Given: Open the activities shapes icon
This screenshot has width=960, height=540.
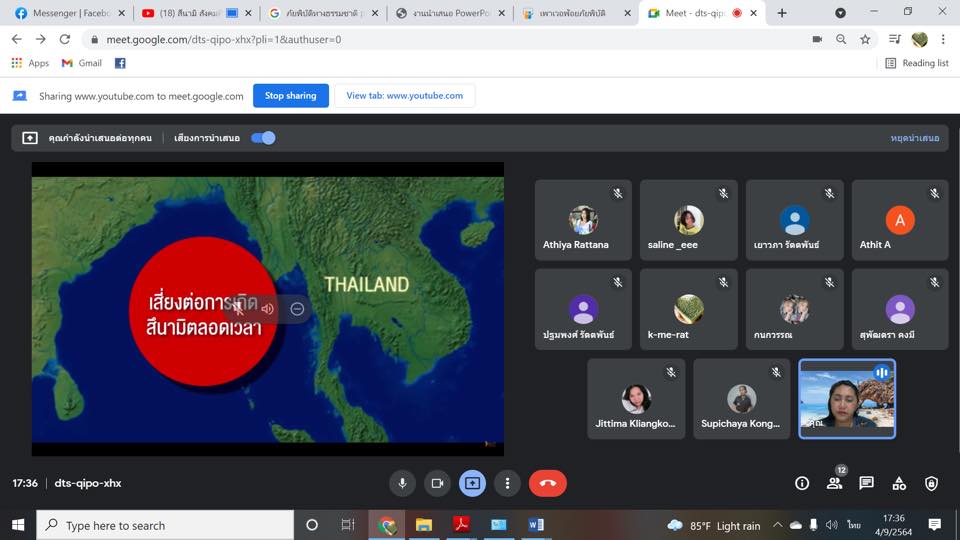Looking at the screenshot, I should (x=899, y=483).
